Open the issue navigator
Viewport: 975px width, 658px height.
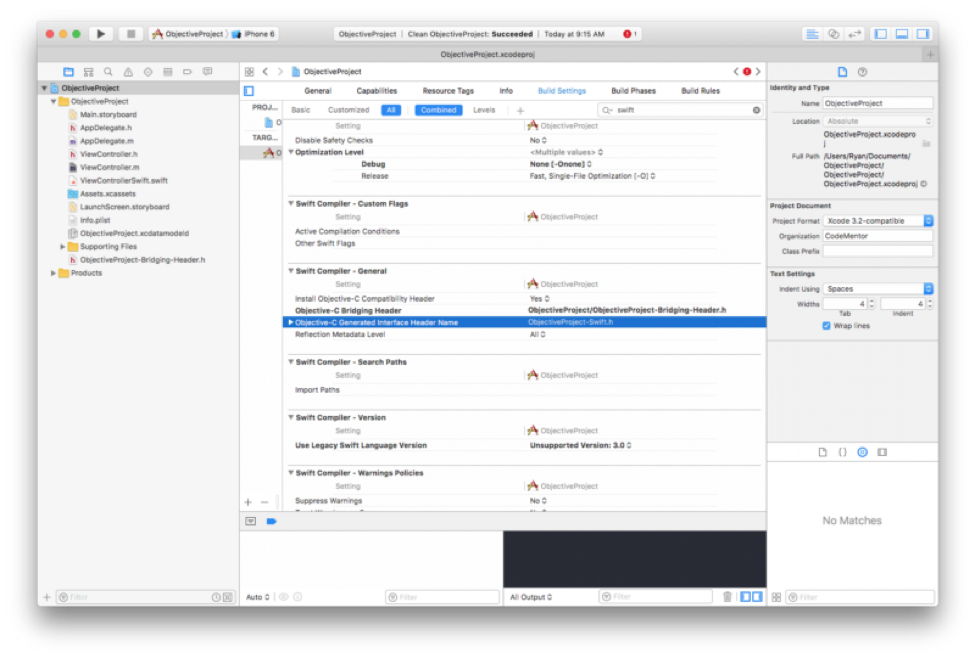(128, 72)
